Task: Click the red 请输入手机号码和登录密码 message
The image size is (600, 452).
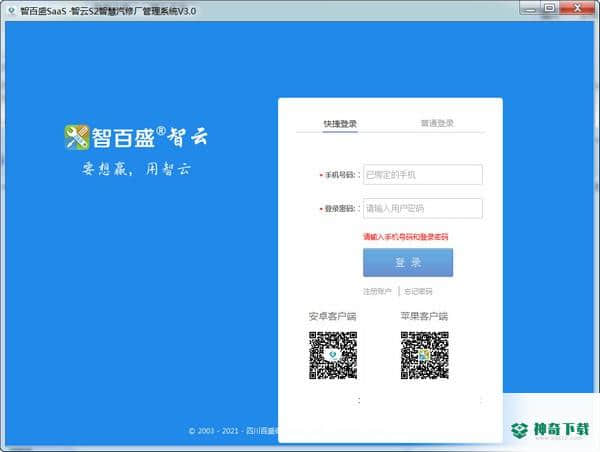Action: point(406,237)
